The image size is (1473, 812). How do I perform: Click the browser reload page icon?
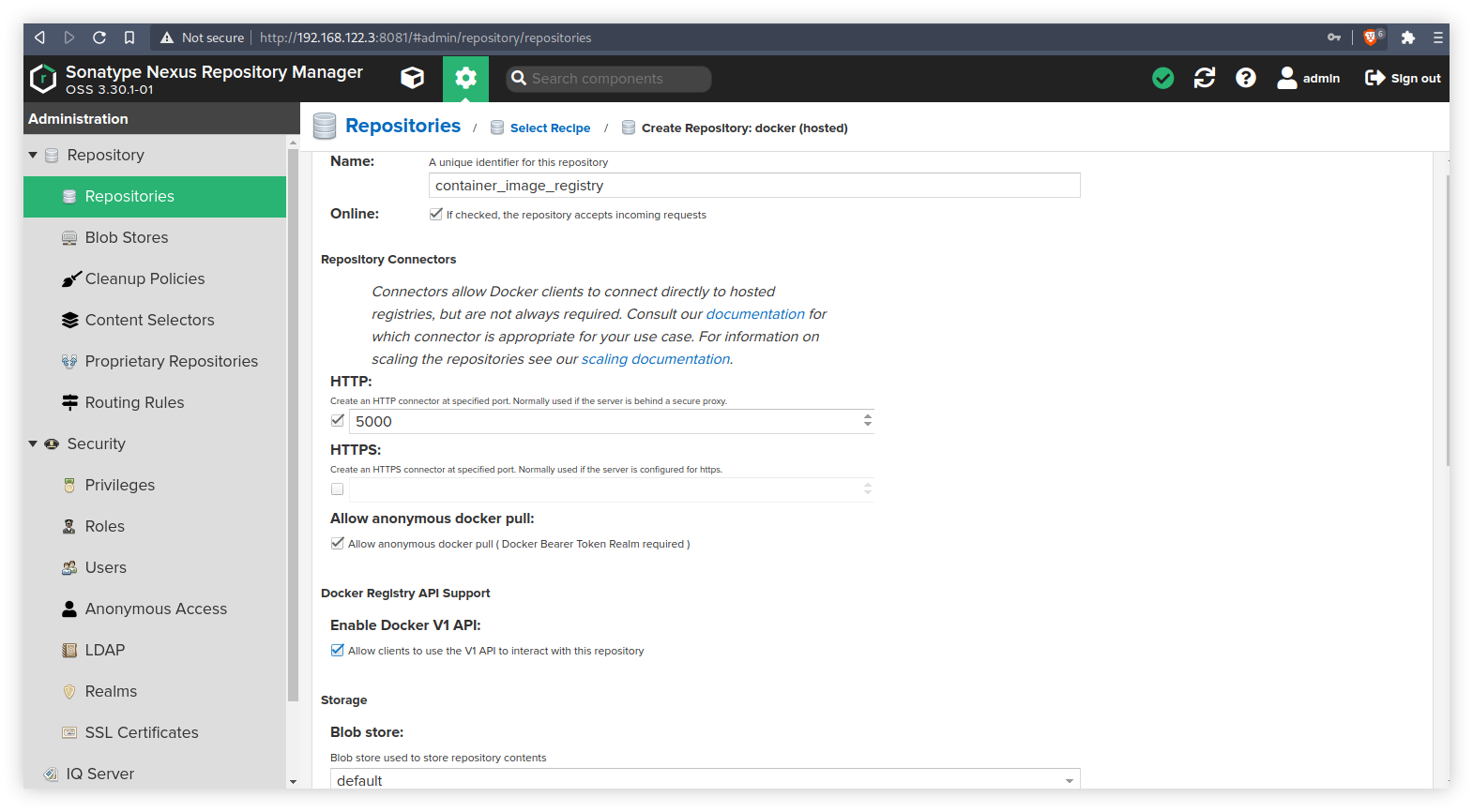(99, 38)
